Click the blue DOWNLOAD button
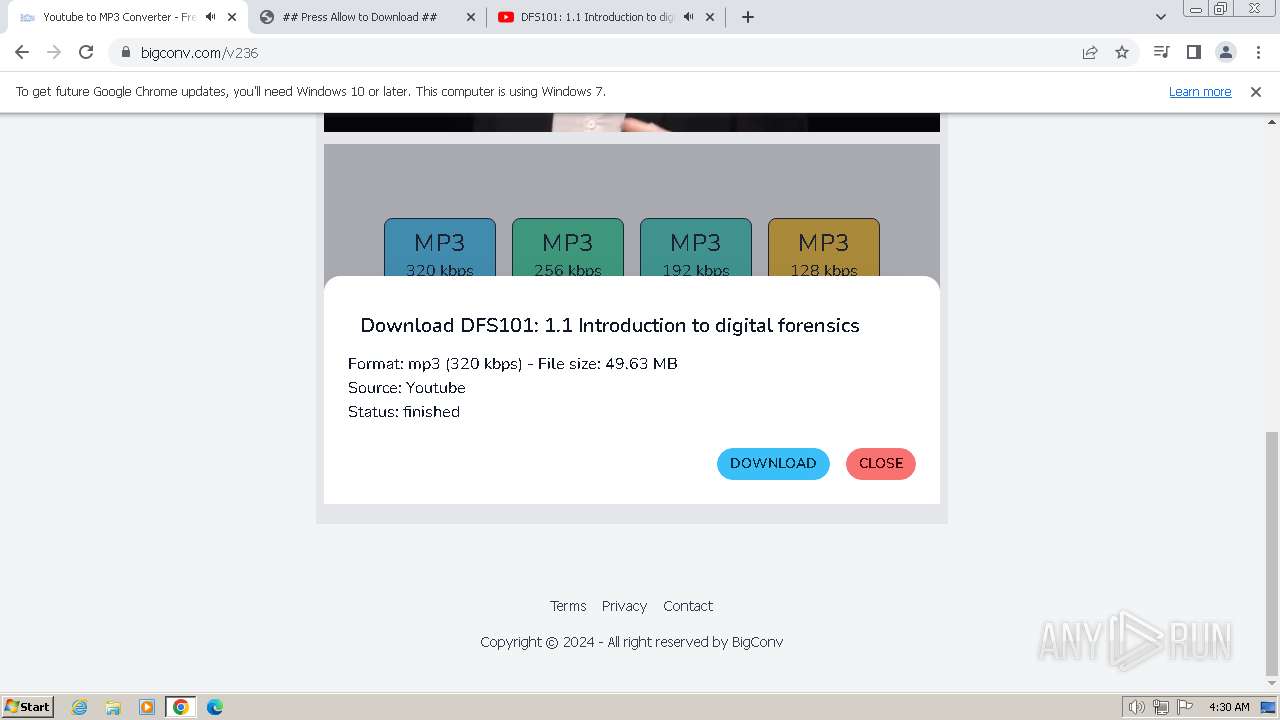 (x=773, y=463)
